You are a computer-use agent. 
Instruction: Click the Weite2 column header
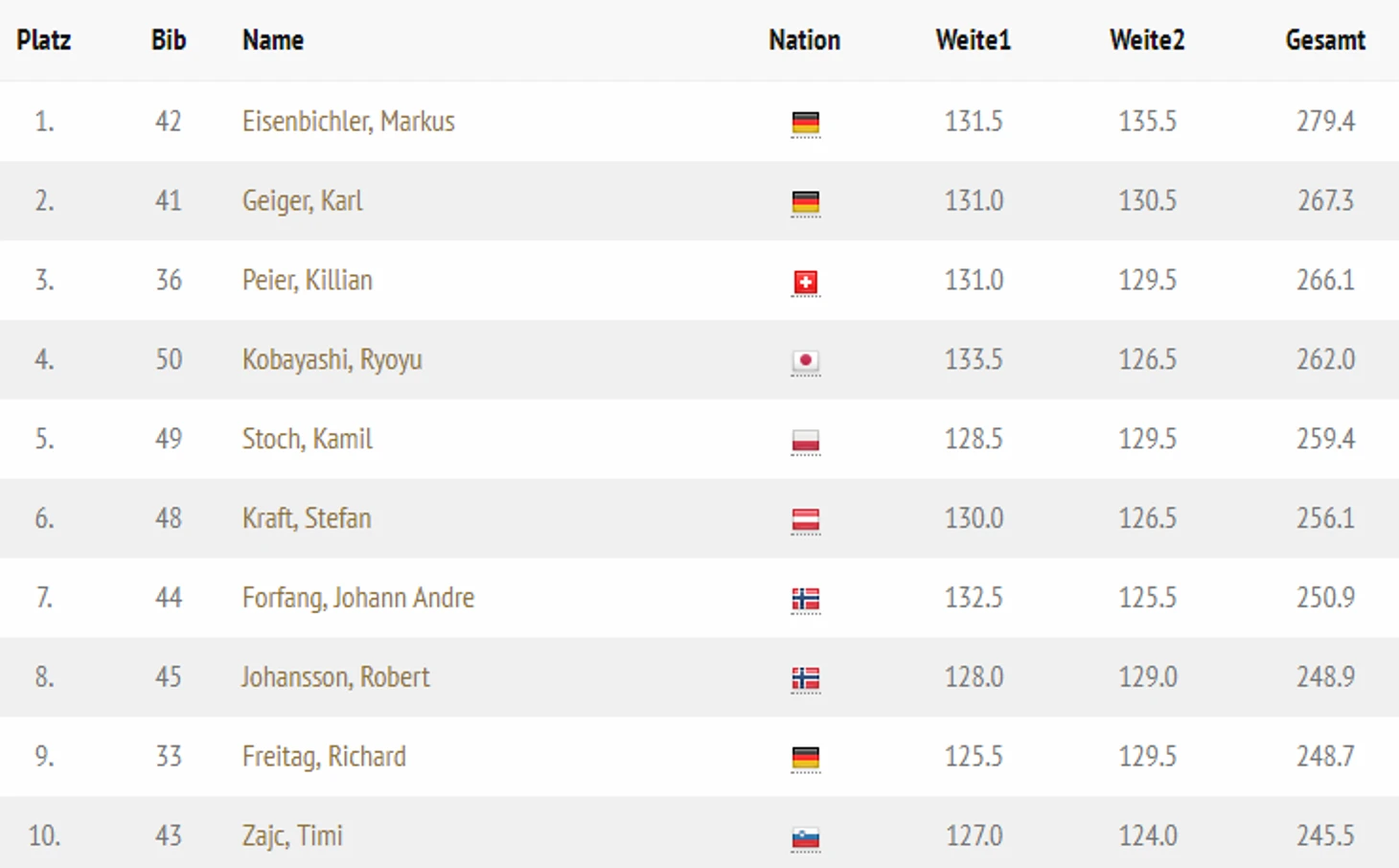coord(1147,40)
